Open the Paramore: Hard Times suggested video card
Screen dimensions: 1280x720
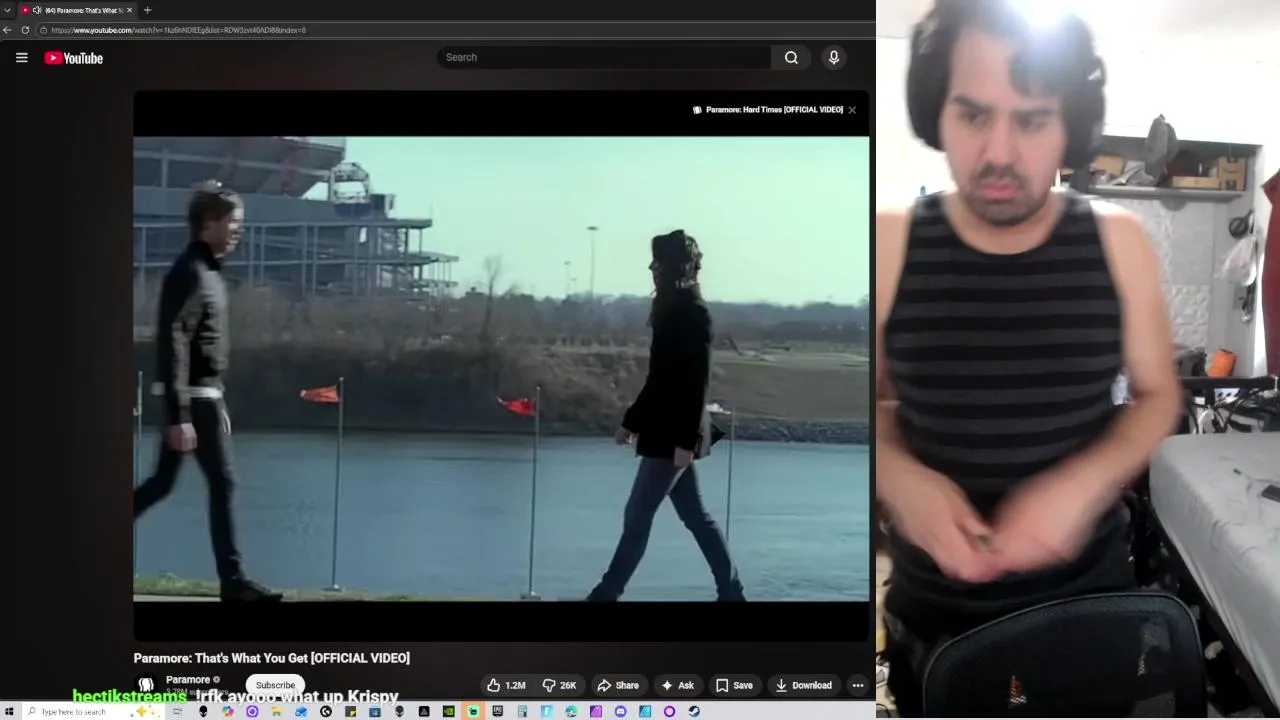767,110
